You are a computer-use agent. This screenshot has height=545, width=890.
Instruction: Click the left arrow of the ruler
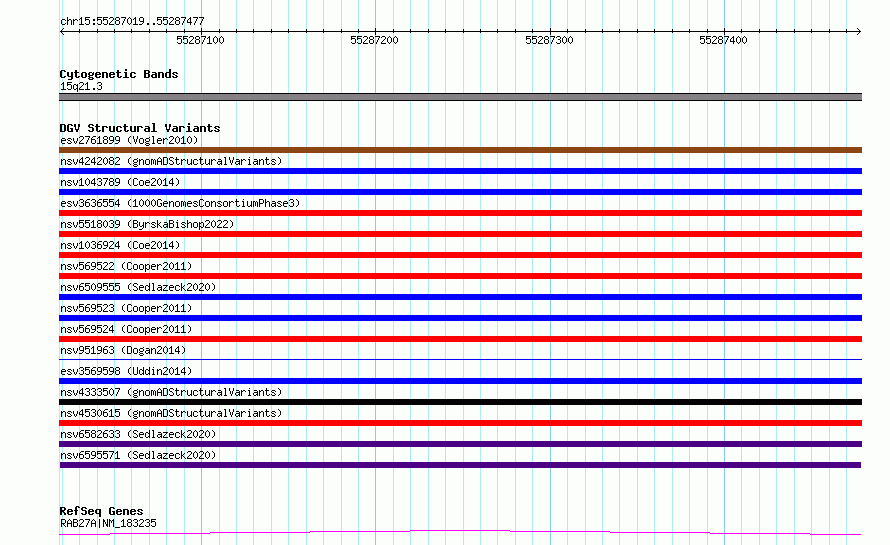click(62, 31)
